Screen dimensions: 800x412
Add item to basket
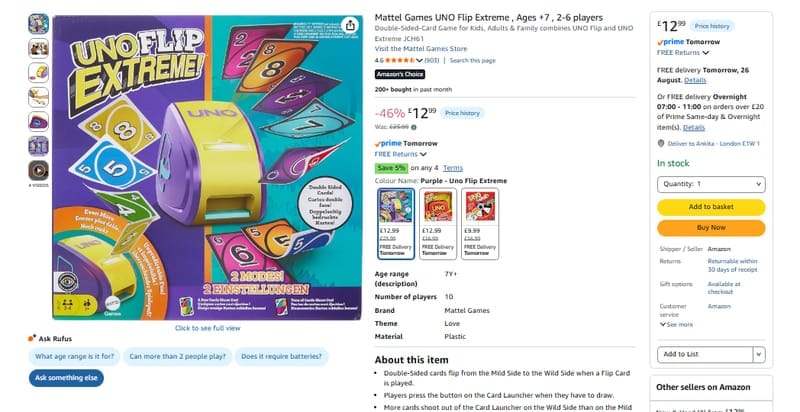point(711,207)
